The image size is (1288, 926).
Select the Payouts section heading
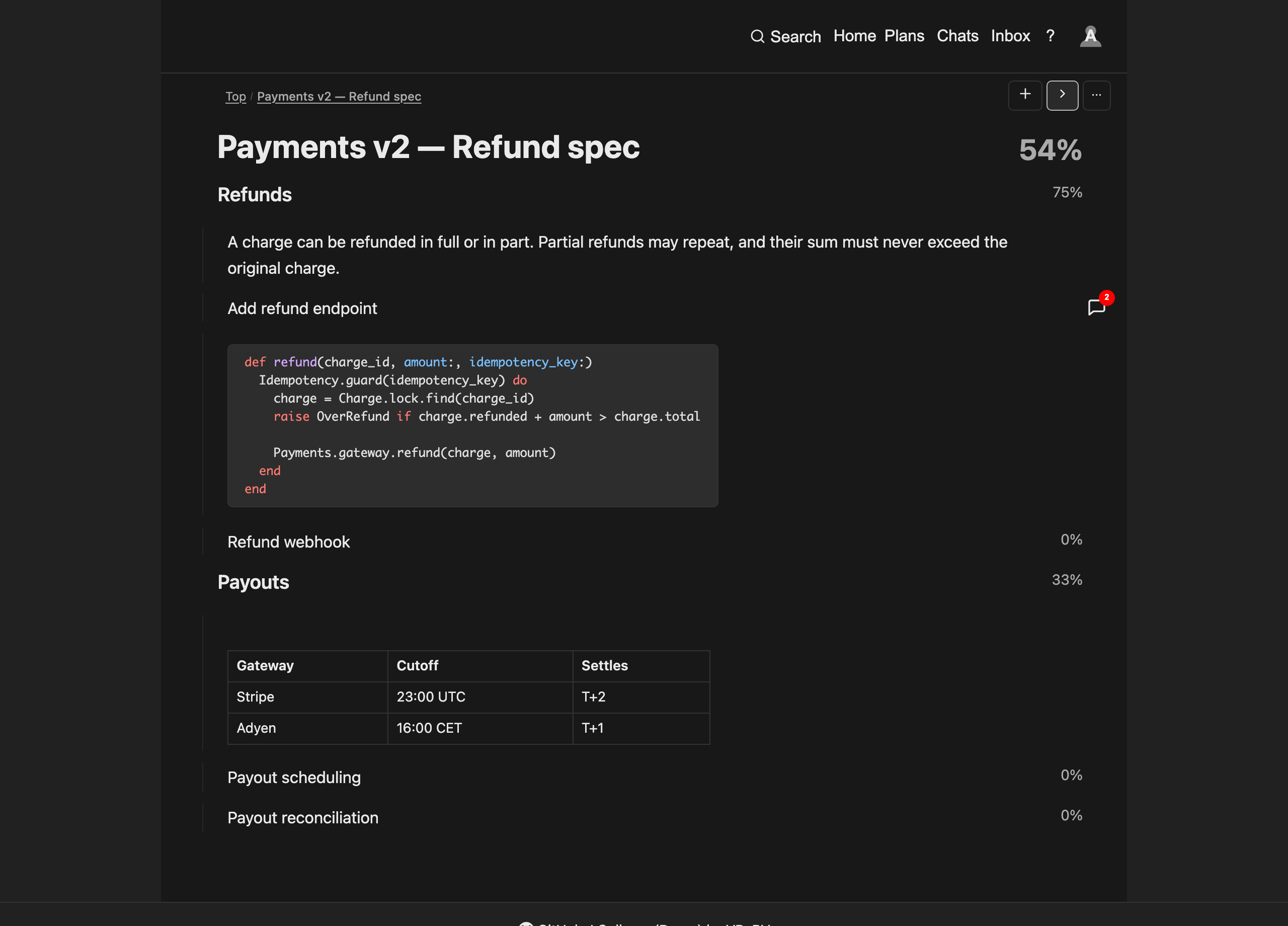(x=253, y=582)
